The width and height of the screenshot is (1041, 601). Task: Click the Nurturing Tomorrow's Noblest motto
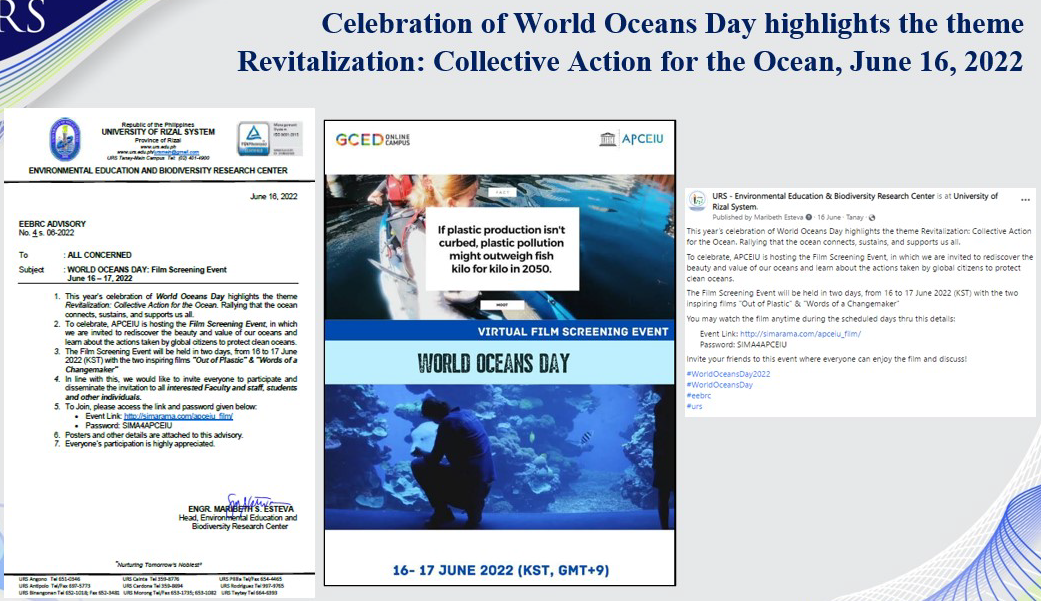tap(159, 564)
